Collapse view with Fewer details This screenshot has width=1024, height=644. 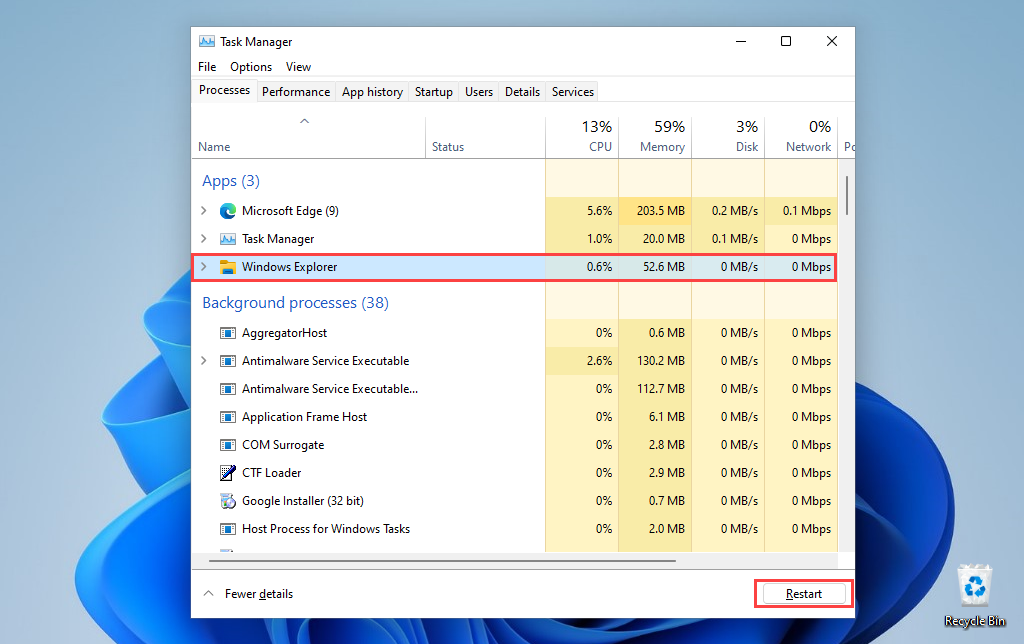pyautogui.click(x=248, y=594)
